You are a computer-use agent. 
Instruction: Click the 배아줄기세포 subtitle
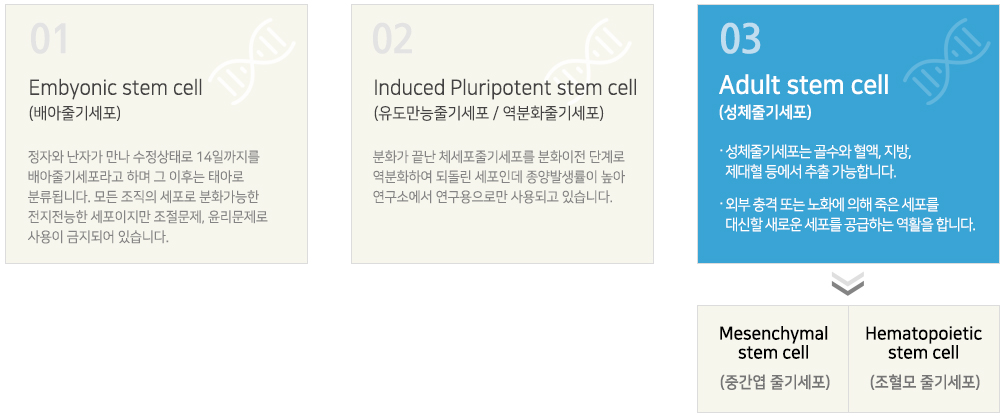[x=74, y=113]
